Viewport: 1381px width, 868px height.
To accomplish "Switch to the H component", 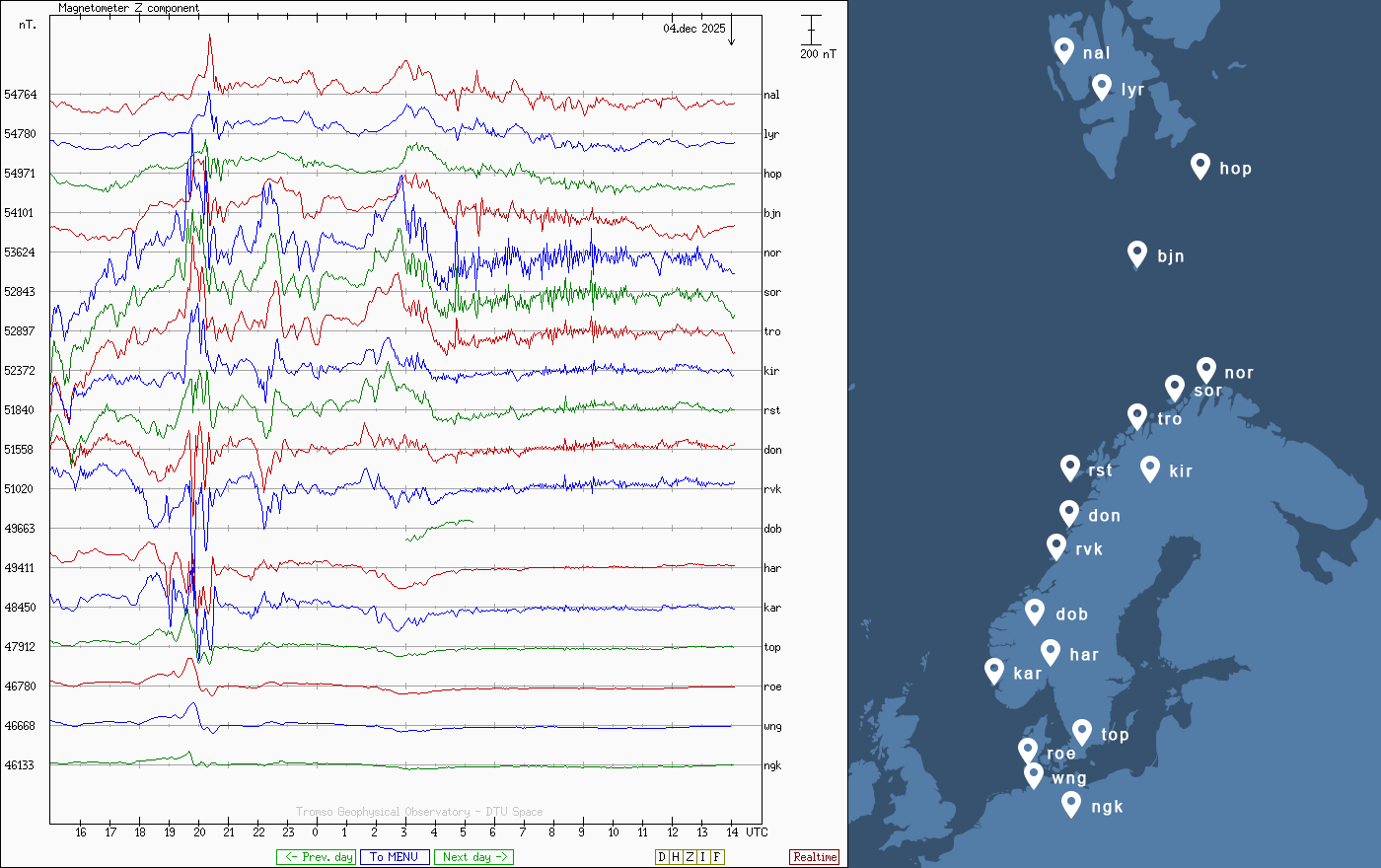I will pos(676,857).
